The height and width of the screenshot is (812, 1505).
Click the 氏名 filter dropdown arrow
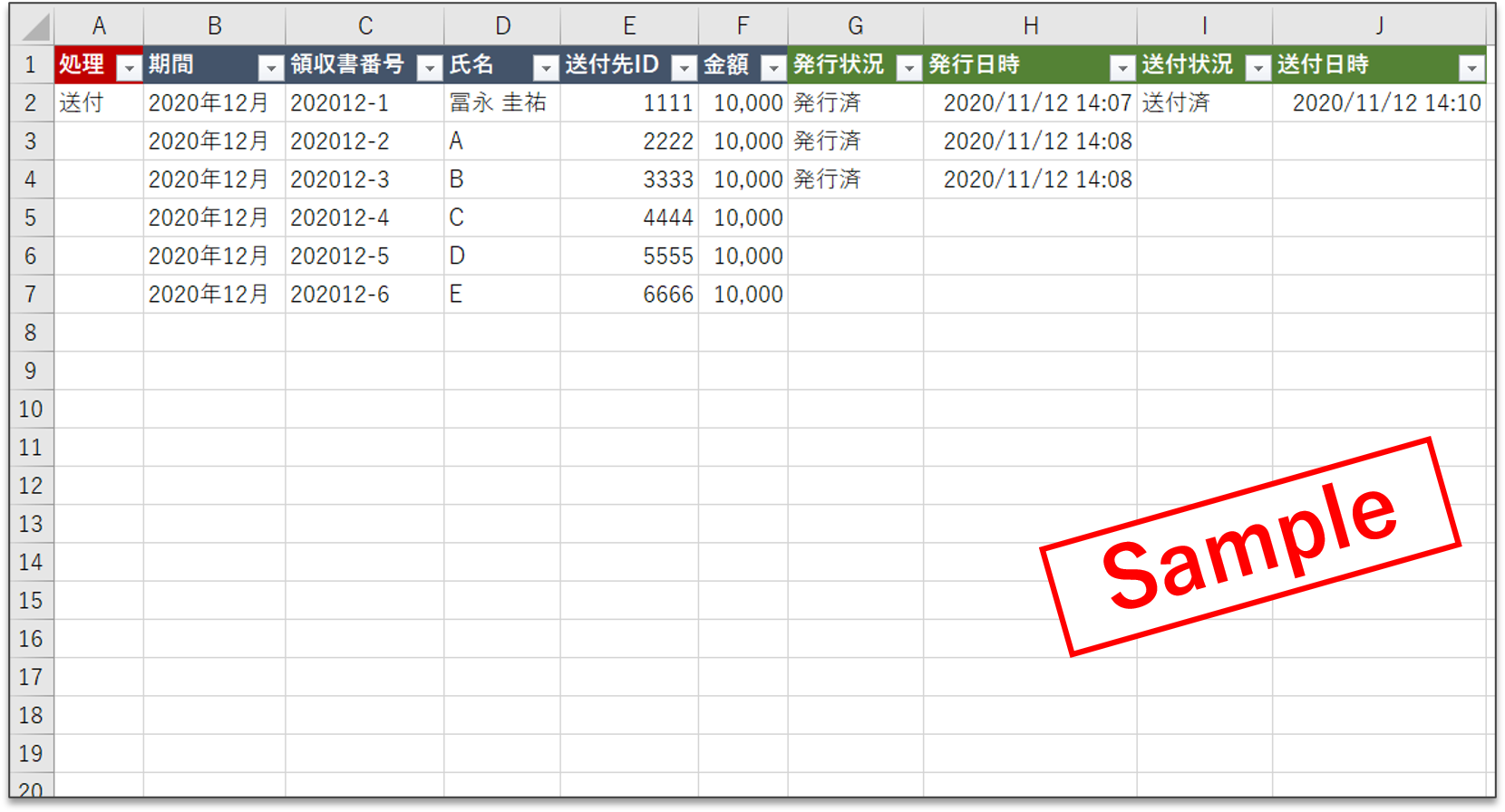[x=545, y=68]
